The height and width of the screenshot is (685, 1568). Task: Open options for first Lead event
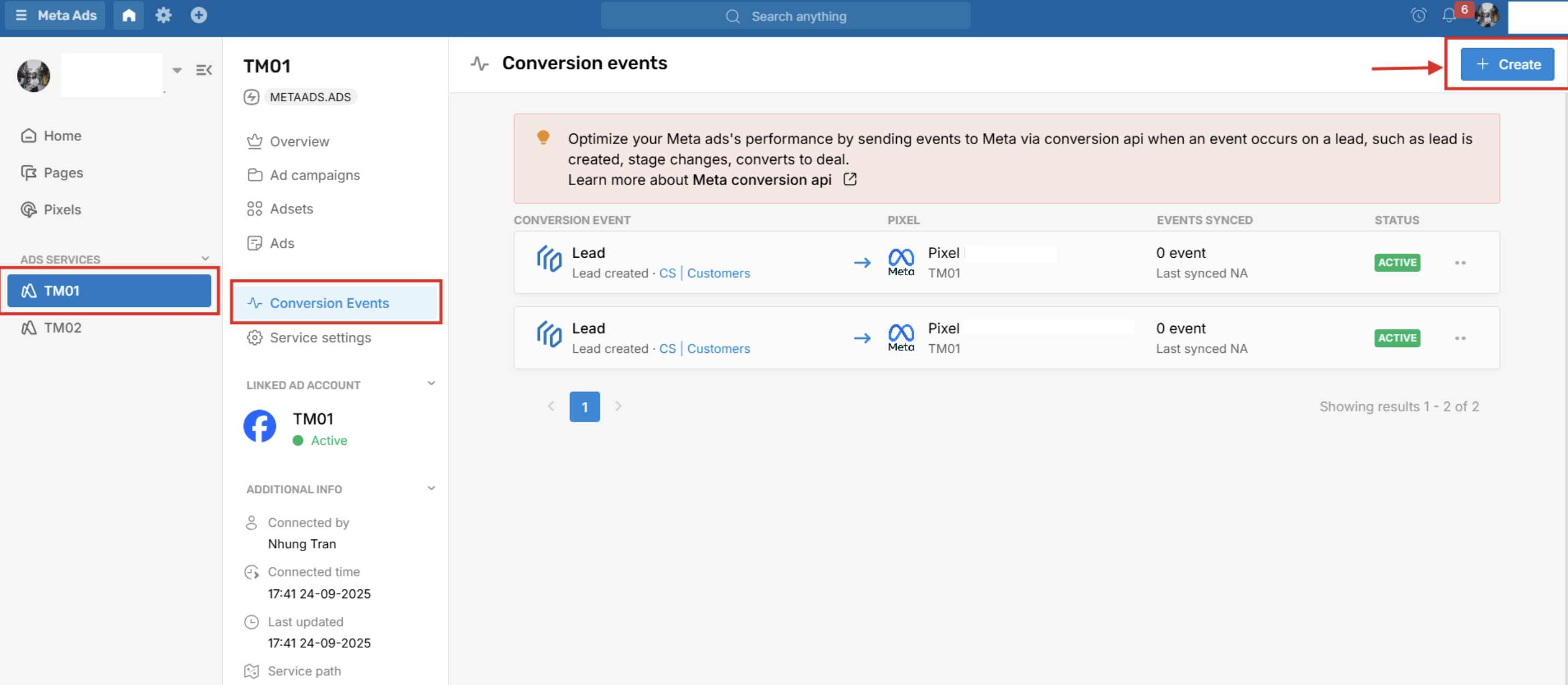coord(1460,263)
